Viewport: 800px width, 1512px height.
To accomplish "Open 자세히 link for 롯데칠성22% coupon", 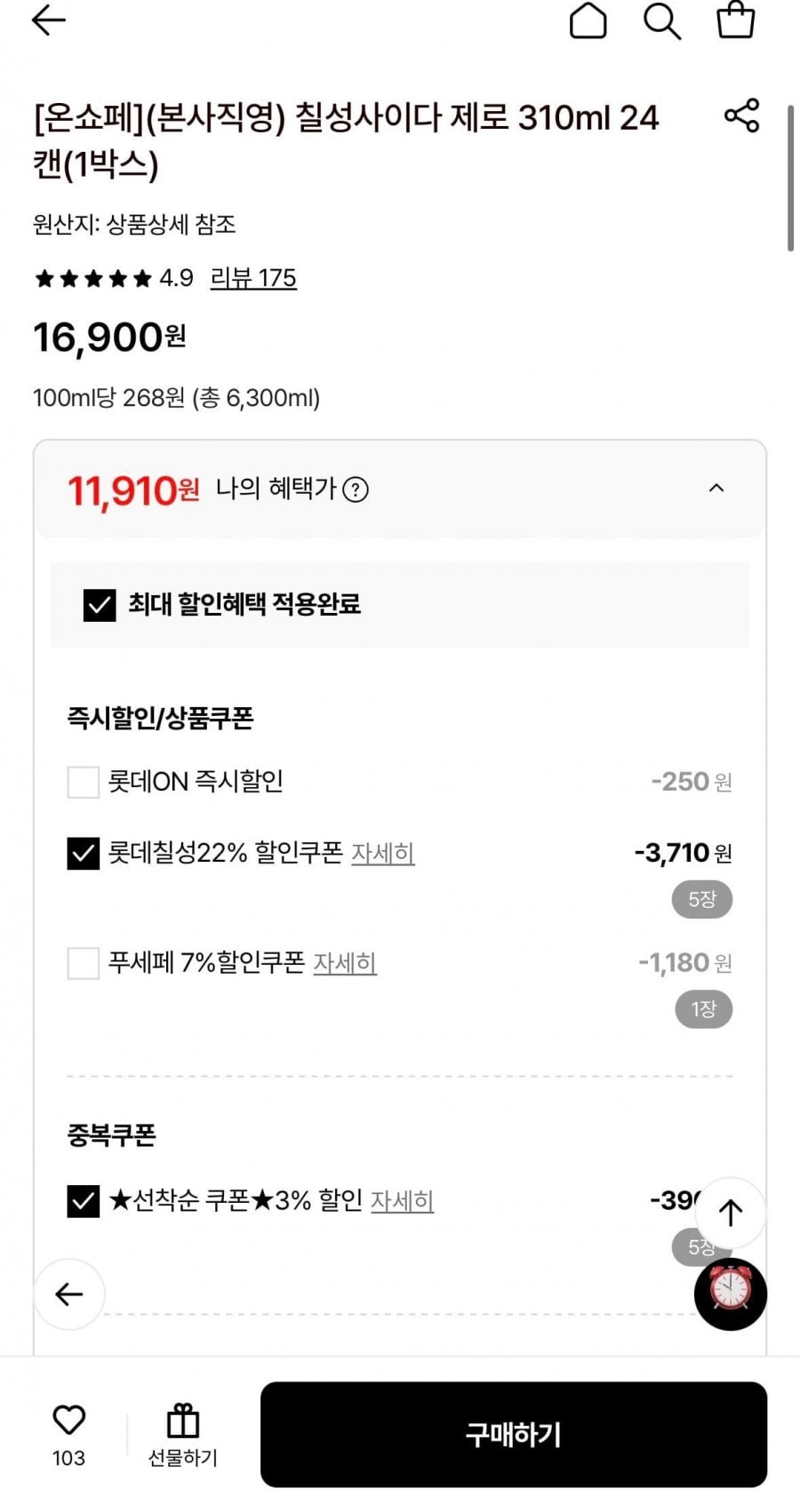I will [383, 854].
